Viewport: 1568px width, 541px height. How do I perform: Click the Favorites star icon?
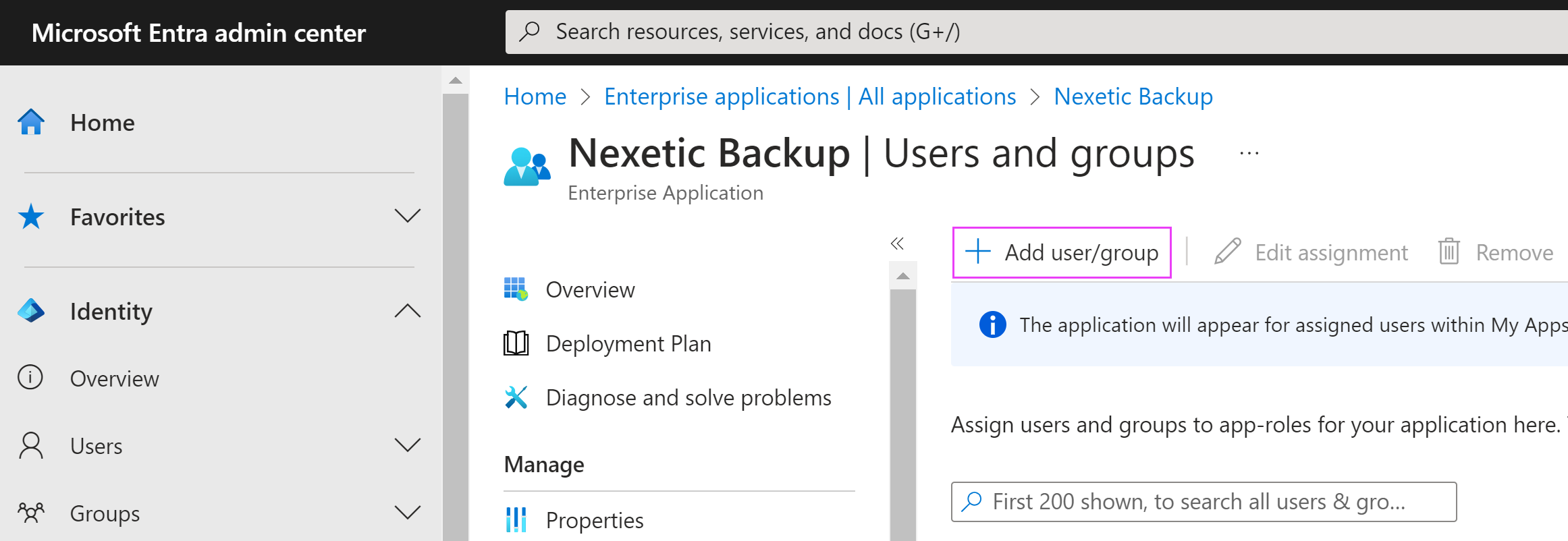coord(31,217)
